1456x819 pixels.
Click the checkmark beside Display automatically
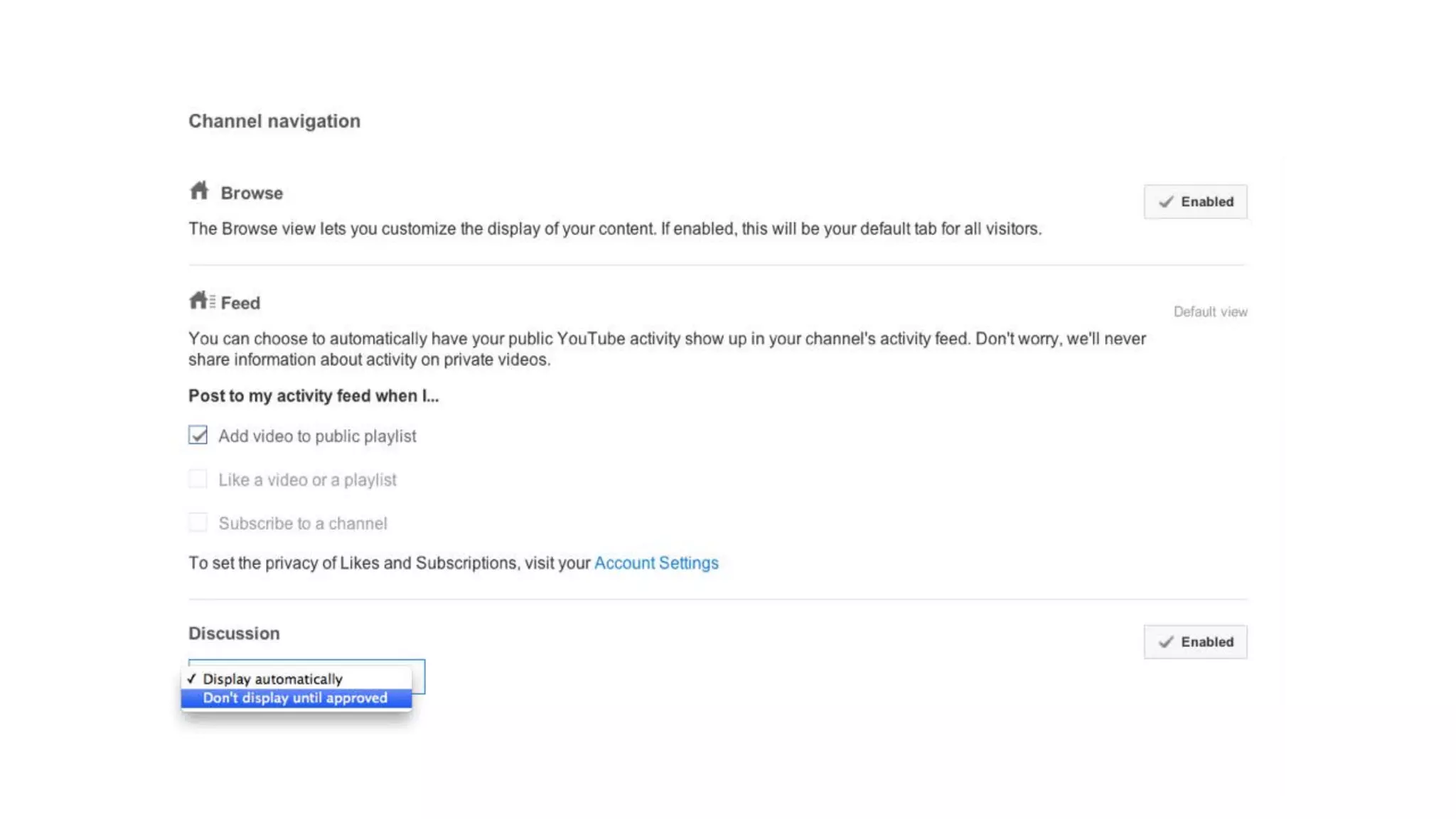pos(191,679)
